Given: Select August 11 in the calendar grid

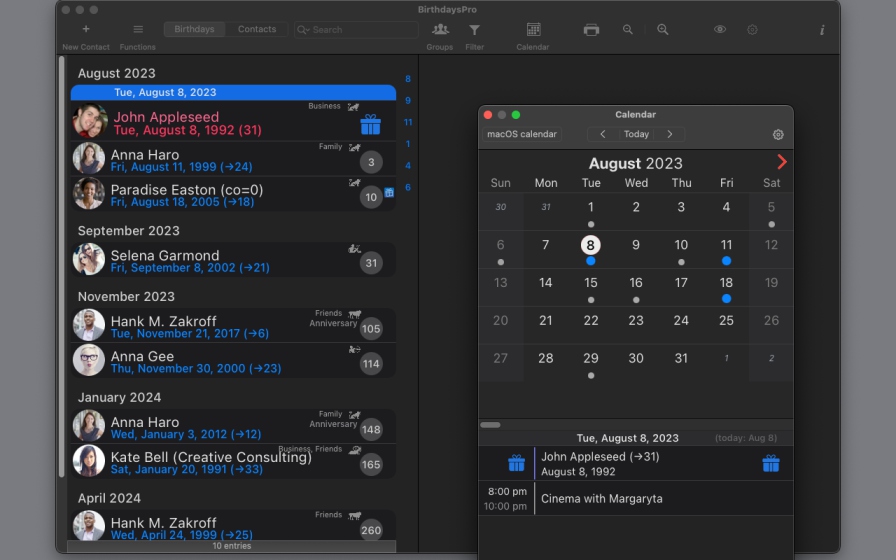Looking at the screenshot, I should [726, 250].
